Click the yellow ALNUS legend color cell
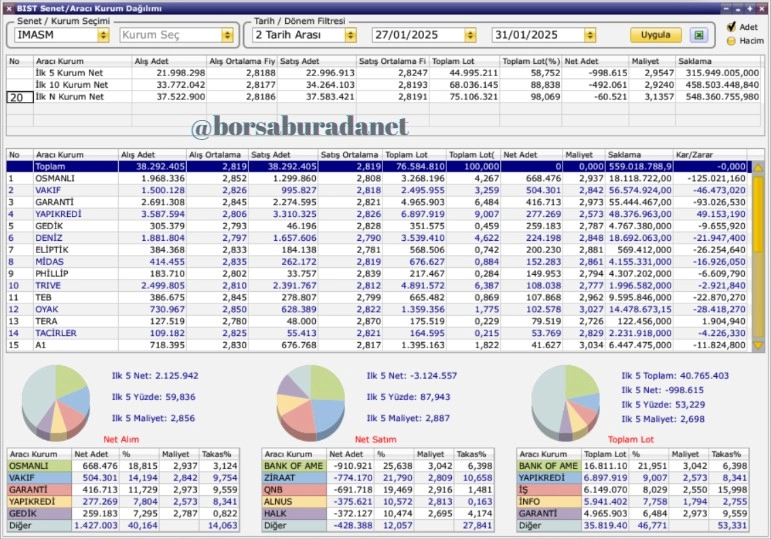Screen dimensions: 771x539 point(294,502)
